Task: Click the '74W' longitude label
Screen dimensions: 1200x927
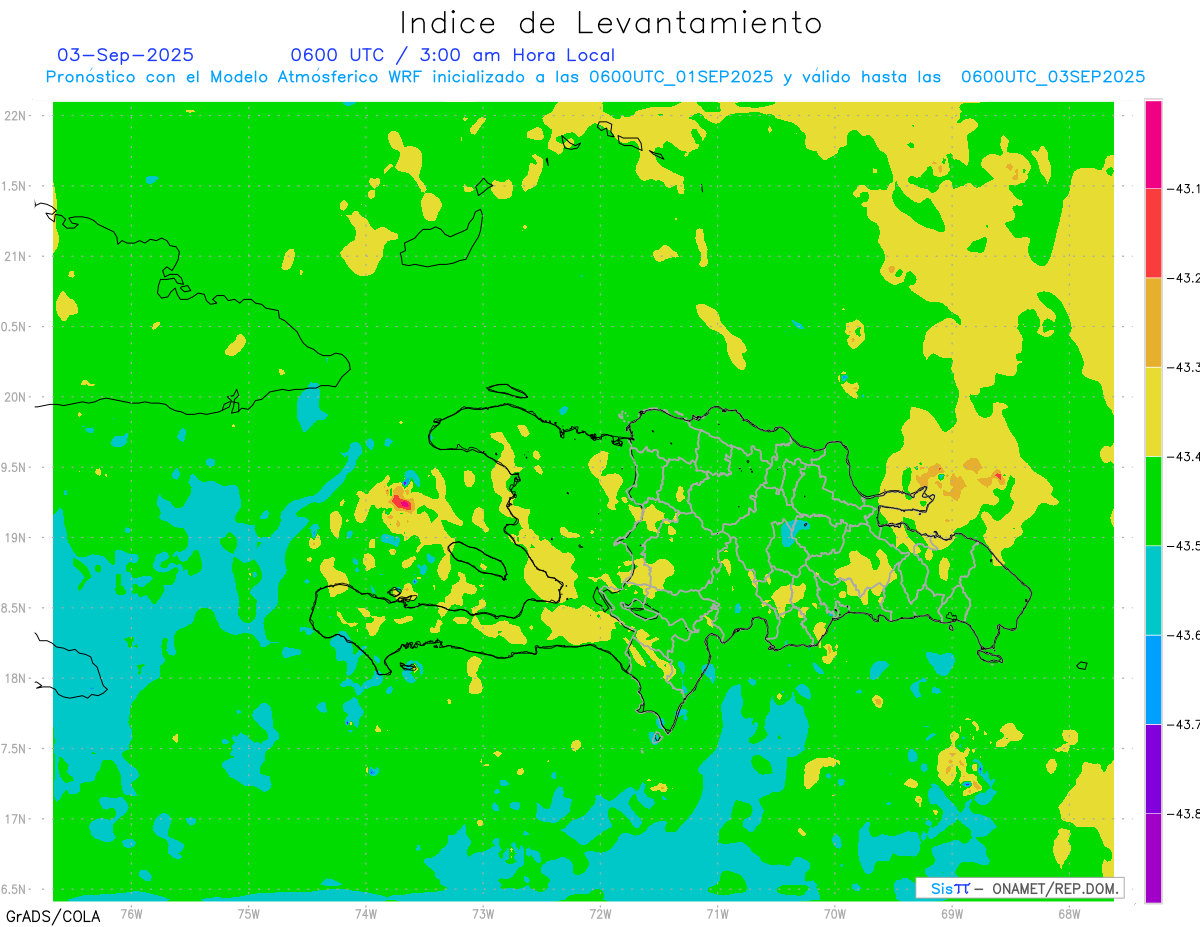Action: 366,913
